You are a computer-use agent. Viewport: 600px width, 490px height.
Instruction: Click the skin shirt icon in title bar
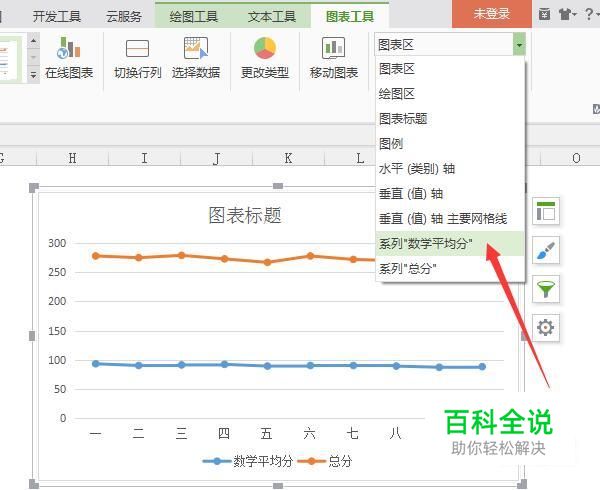(566, 15)
